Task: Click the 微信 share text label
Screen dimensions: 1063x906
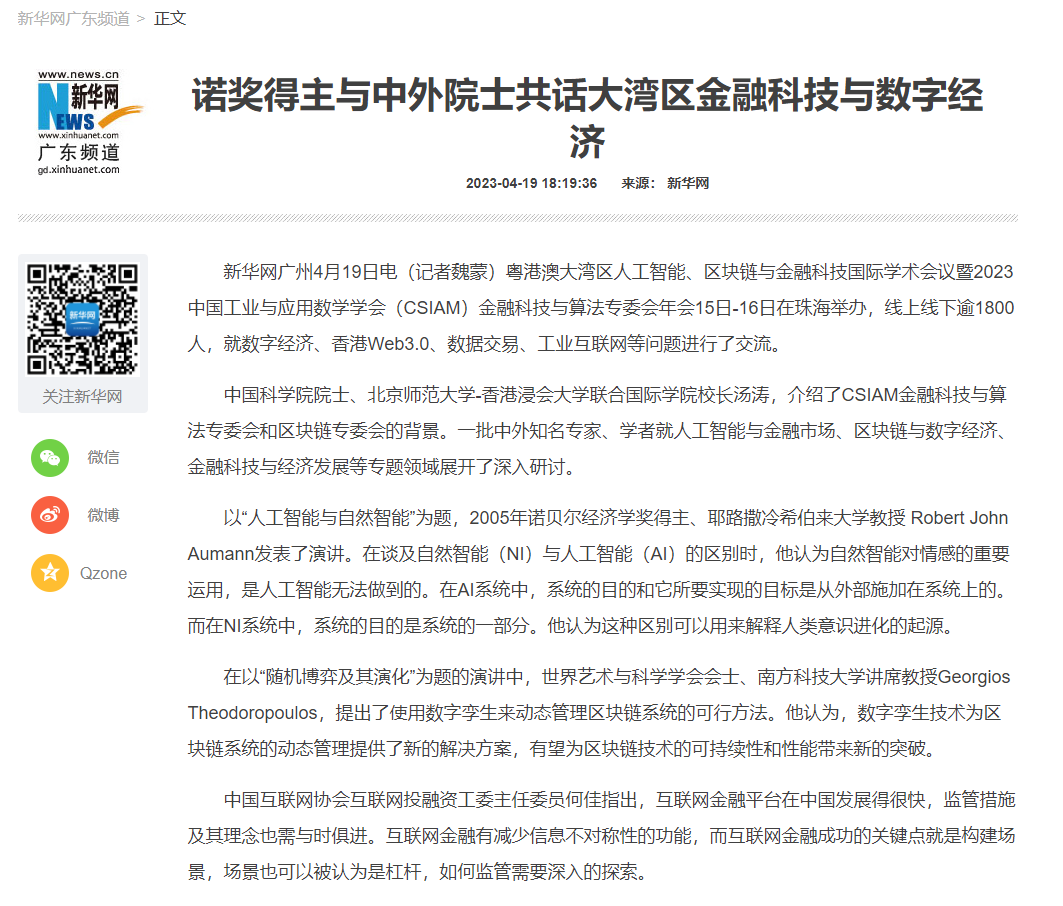Action: click(103, 458)
